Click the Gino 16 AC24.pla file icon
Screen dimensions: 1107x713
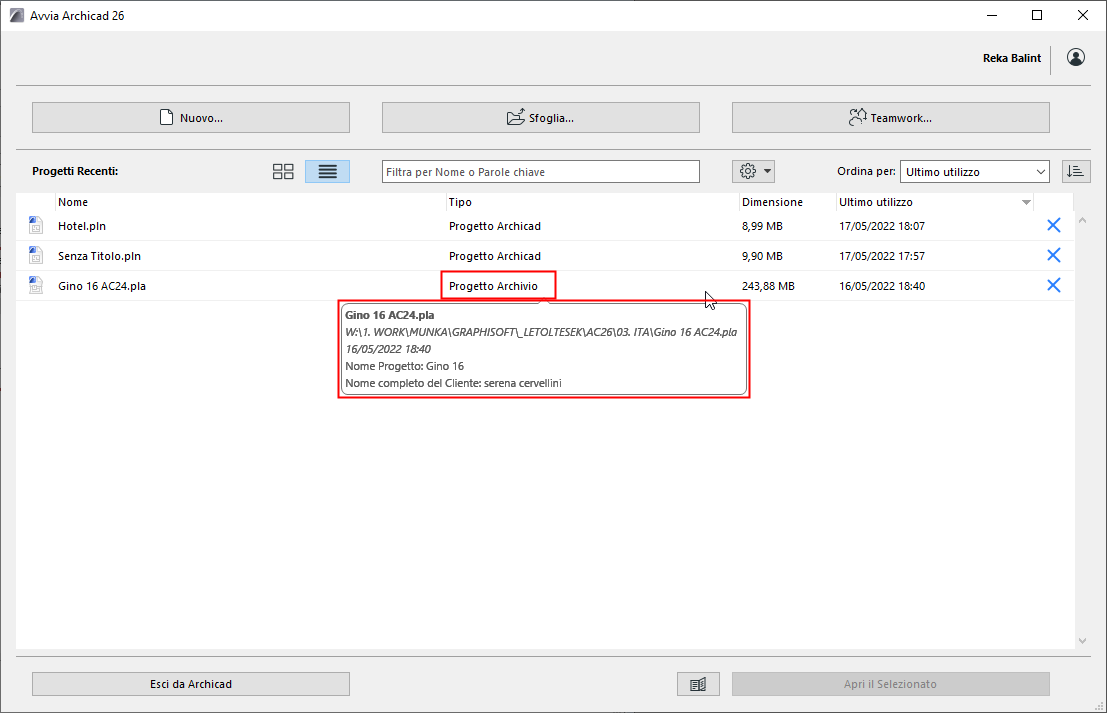(35, 285)
